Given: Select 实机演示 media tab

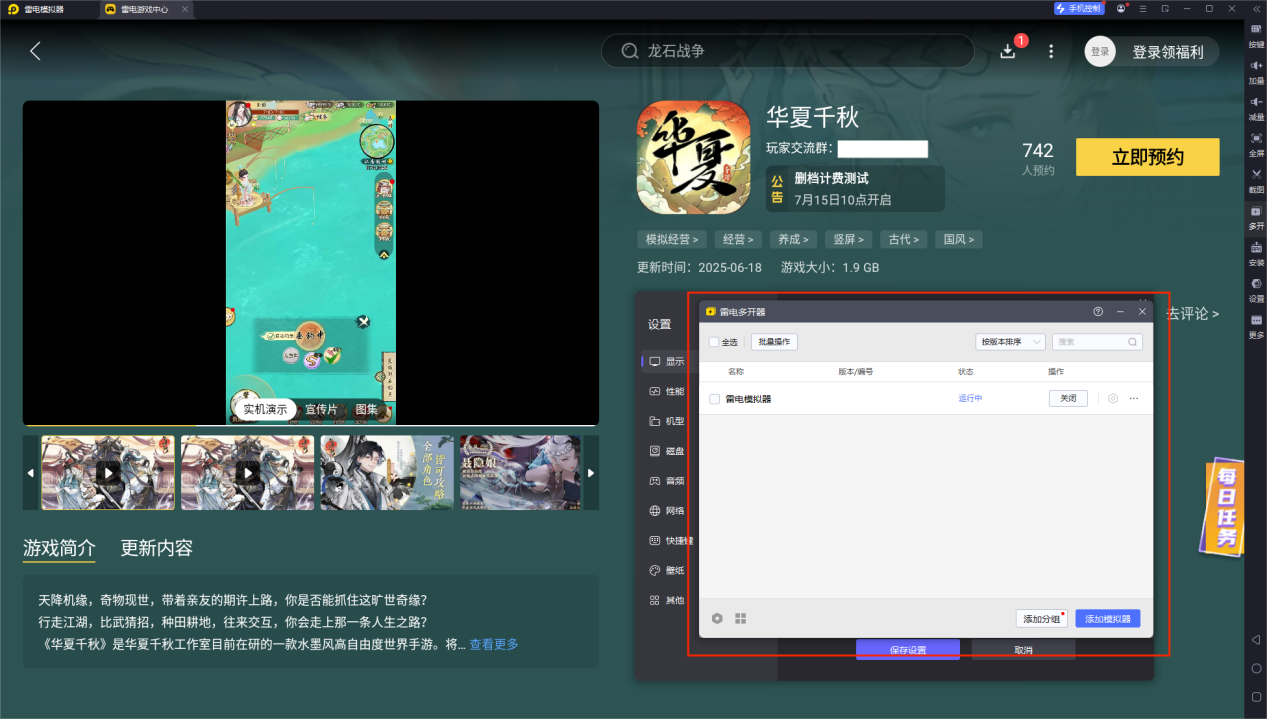Looking at the screenshot, I should [265, 409].
